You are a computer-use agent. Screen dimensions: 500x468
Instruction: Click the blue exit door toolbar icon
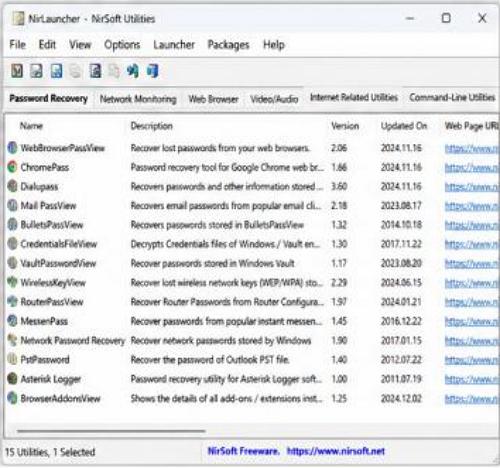tap(153, 71)
